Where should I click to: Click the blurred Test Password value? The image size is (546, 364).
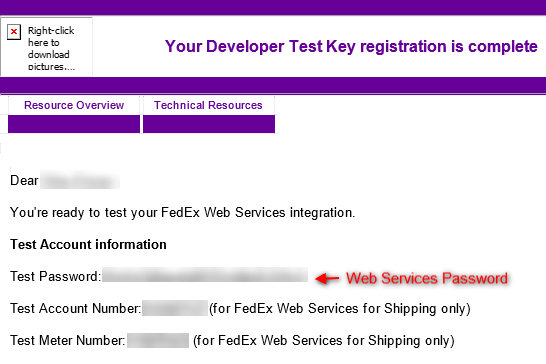[x=205, y=275]
